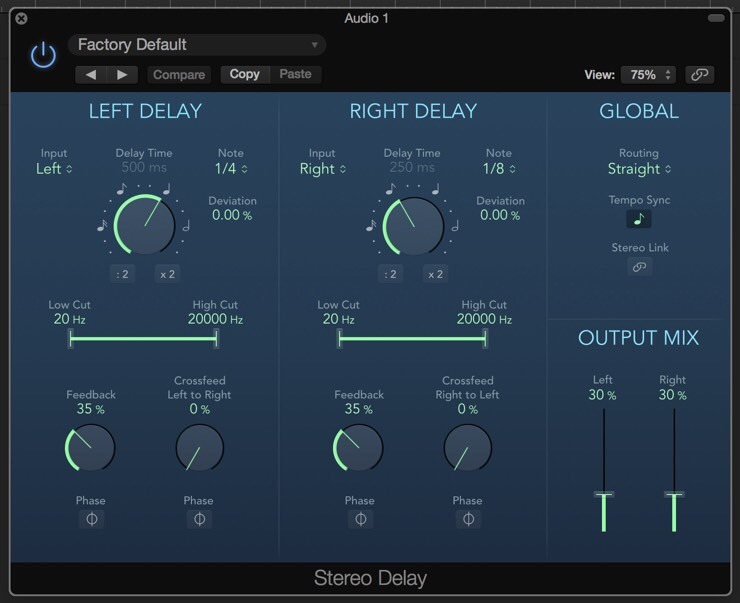Viewport: 740px width, 603px height.
Task: Double right delay time with x2
Action: [x=435, y=274]
